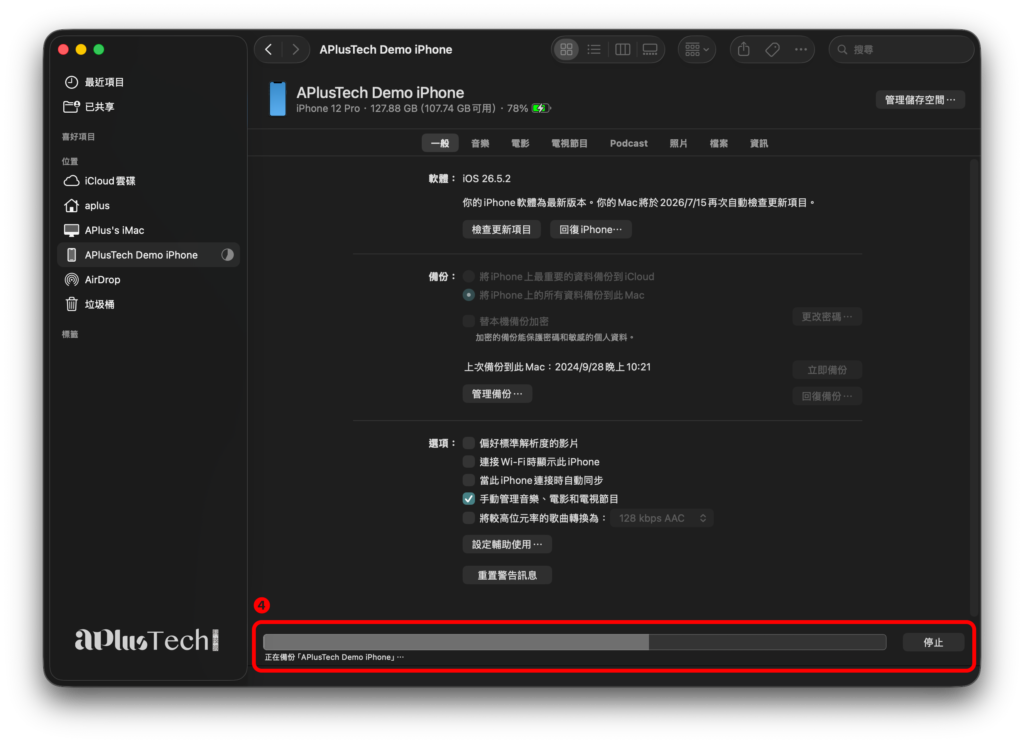Open the group-by options dropdown
The width and height of the screenshot is (1024, 744).
click(x=697, y=50)
